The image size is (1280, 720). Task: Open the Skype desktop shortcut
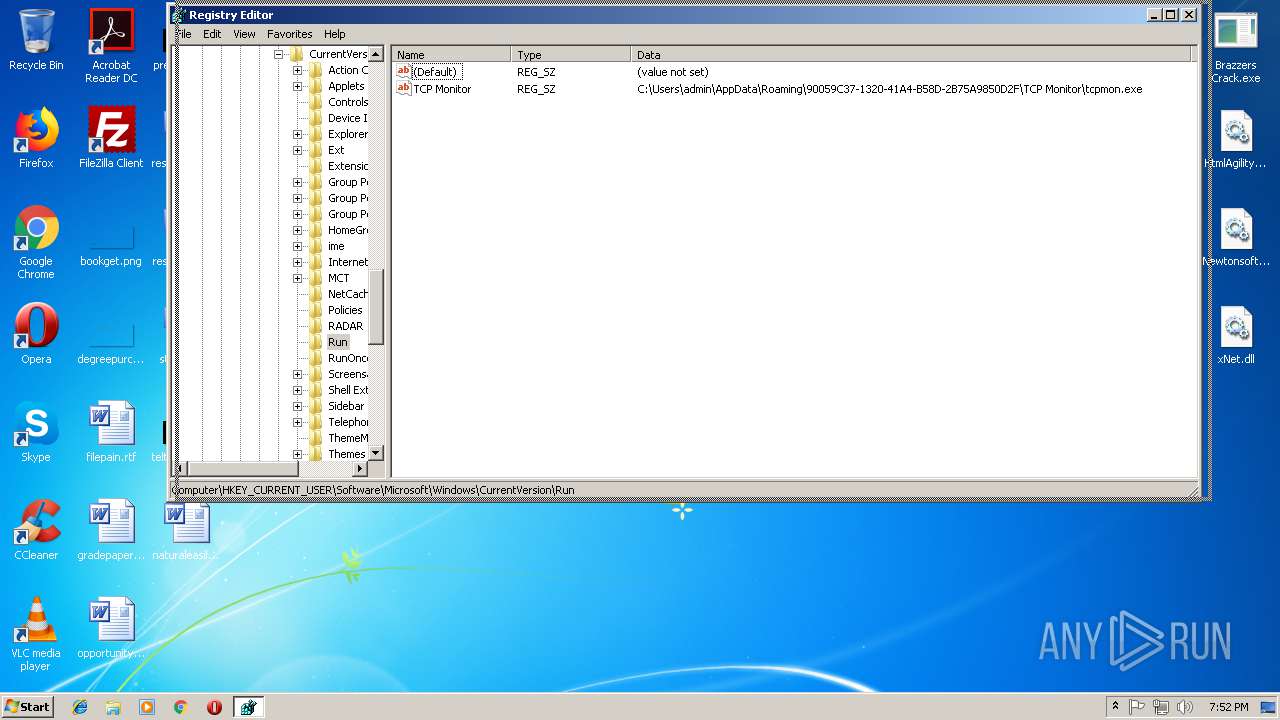tap(36, 433)
